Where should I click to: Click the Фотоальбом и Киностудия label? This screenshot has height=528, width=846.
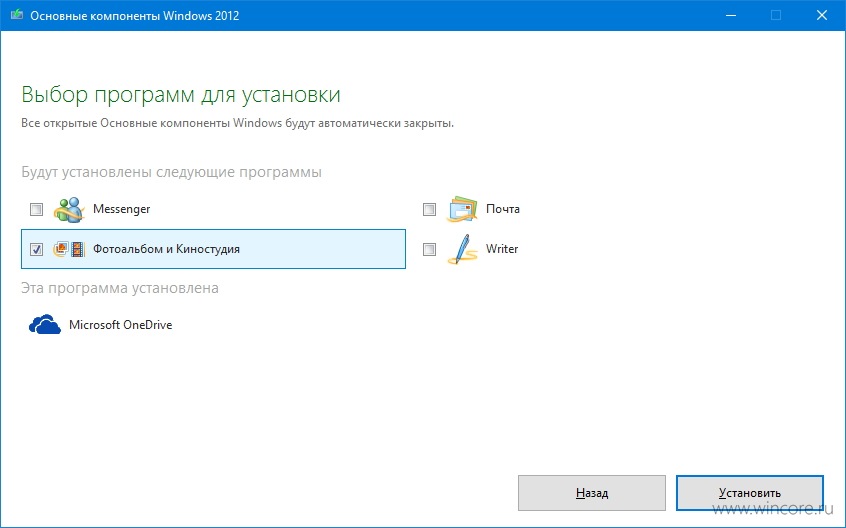pos(166,249)
